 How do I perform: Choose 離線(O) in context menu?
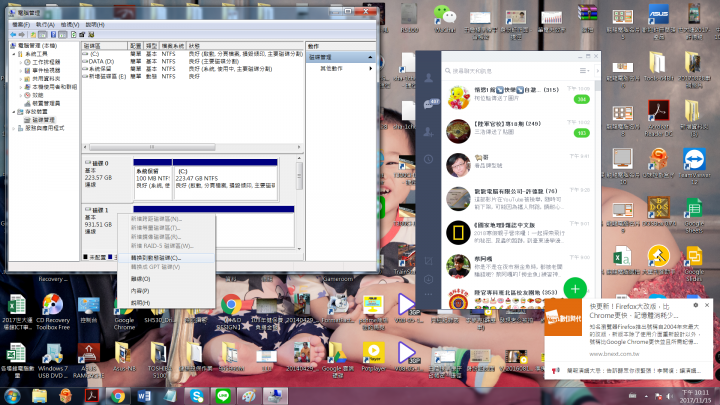(166, 279)
